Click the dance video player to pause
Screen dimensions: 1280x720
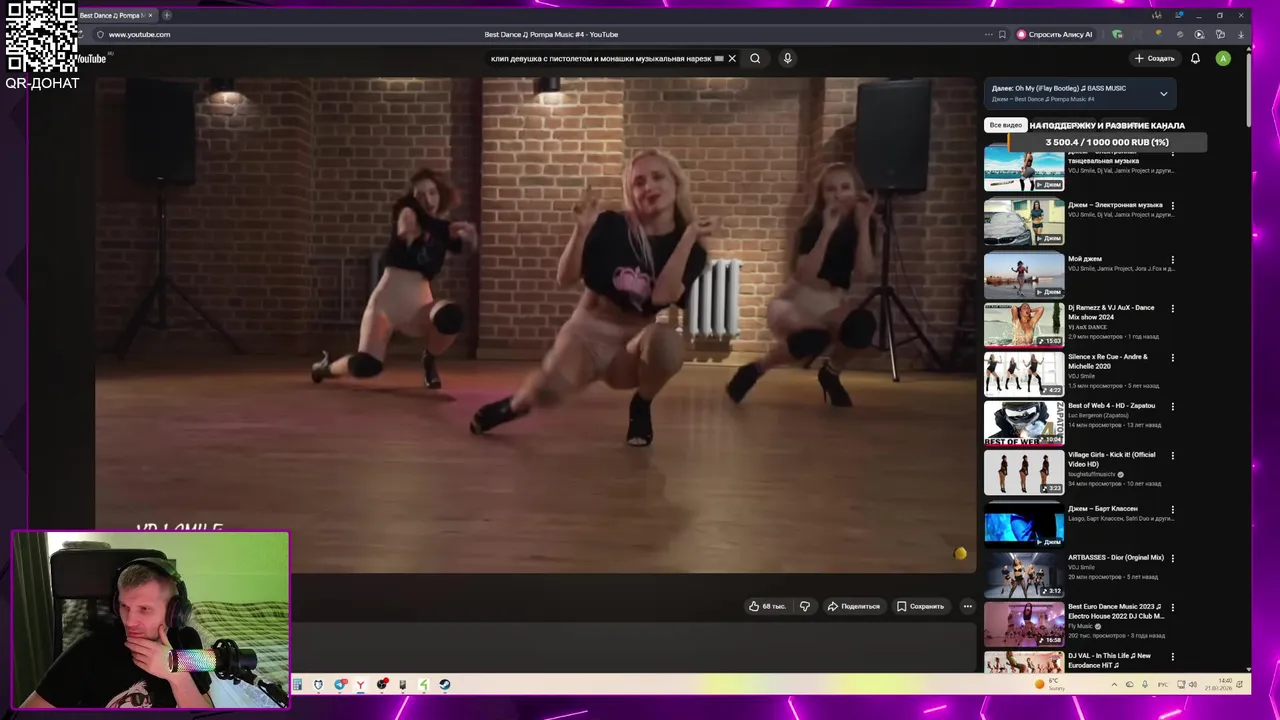(x=535, y=325)
